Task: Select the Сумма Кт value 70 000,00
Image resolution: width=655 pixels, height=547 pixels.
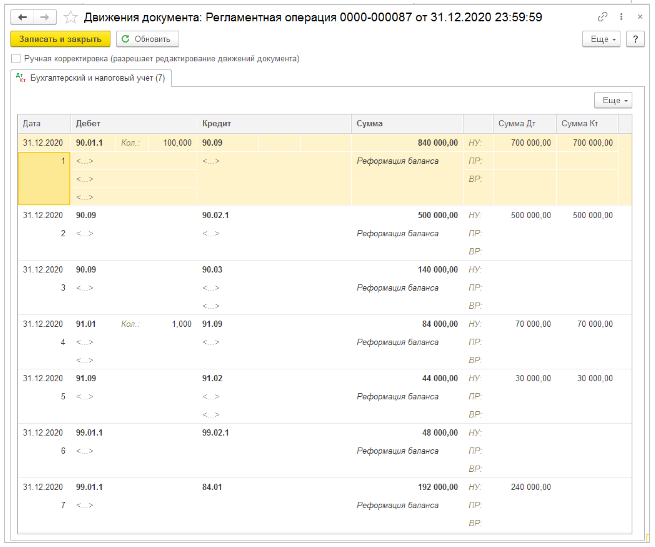Action: (595, 324)
